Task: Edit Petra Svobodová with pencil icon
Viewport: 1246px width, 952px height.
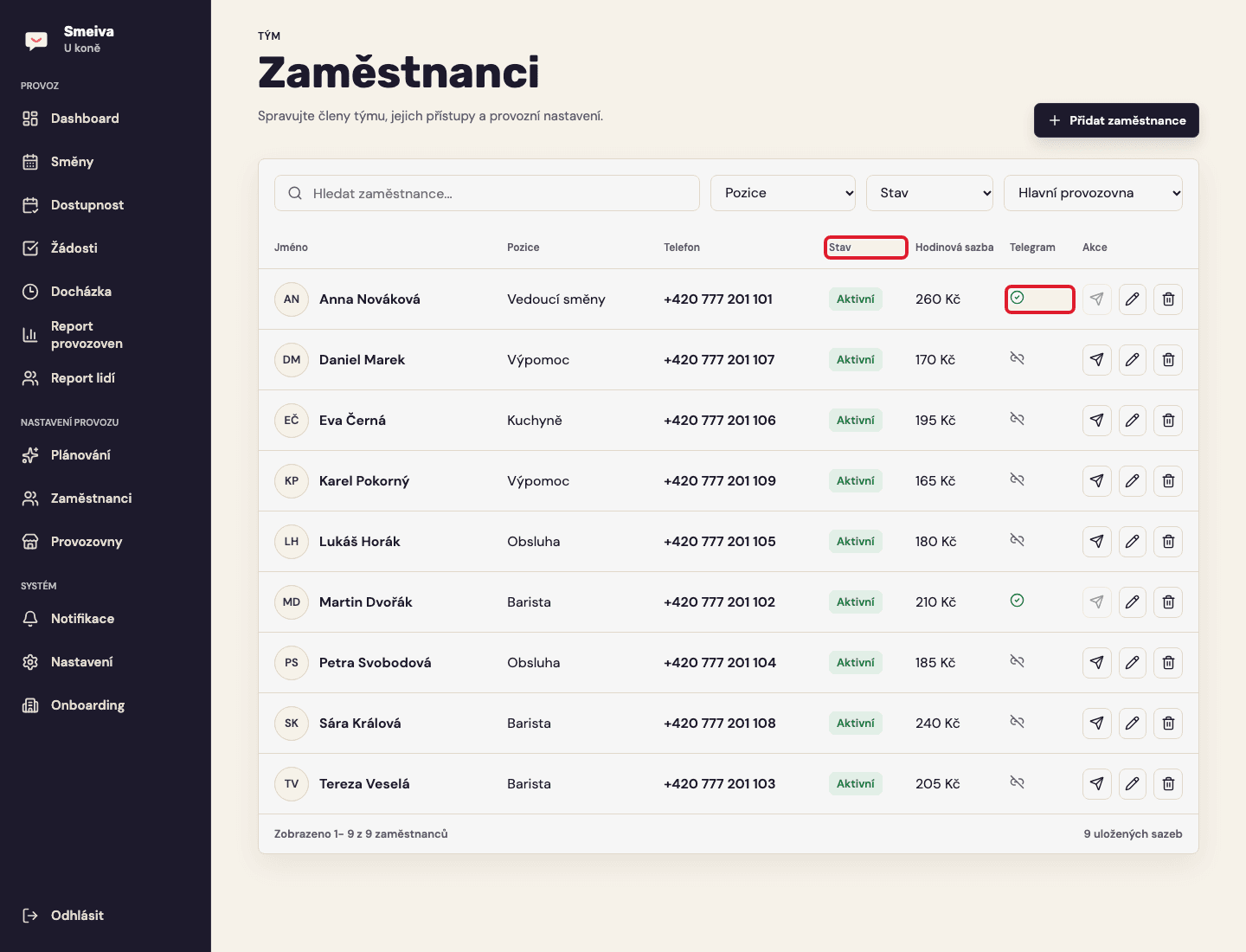Action: pyautogui.click(x=1132, y=663)
